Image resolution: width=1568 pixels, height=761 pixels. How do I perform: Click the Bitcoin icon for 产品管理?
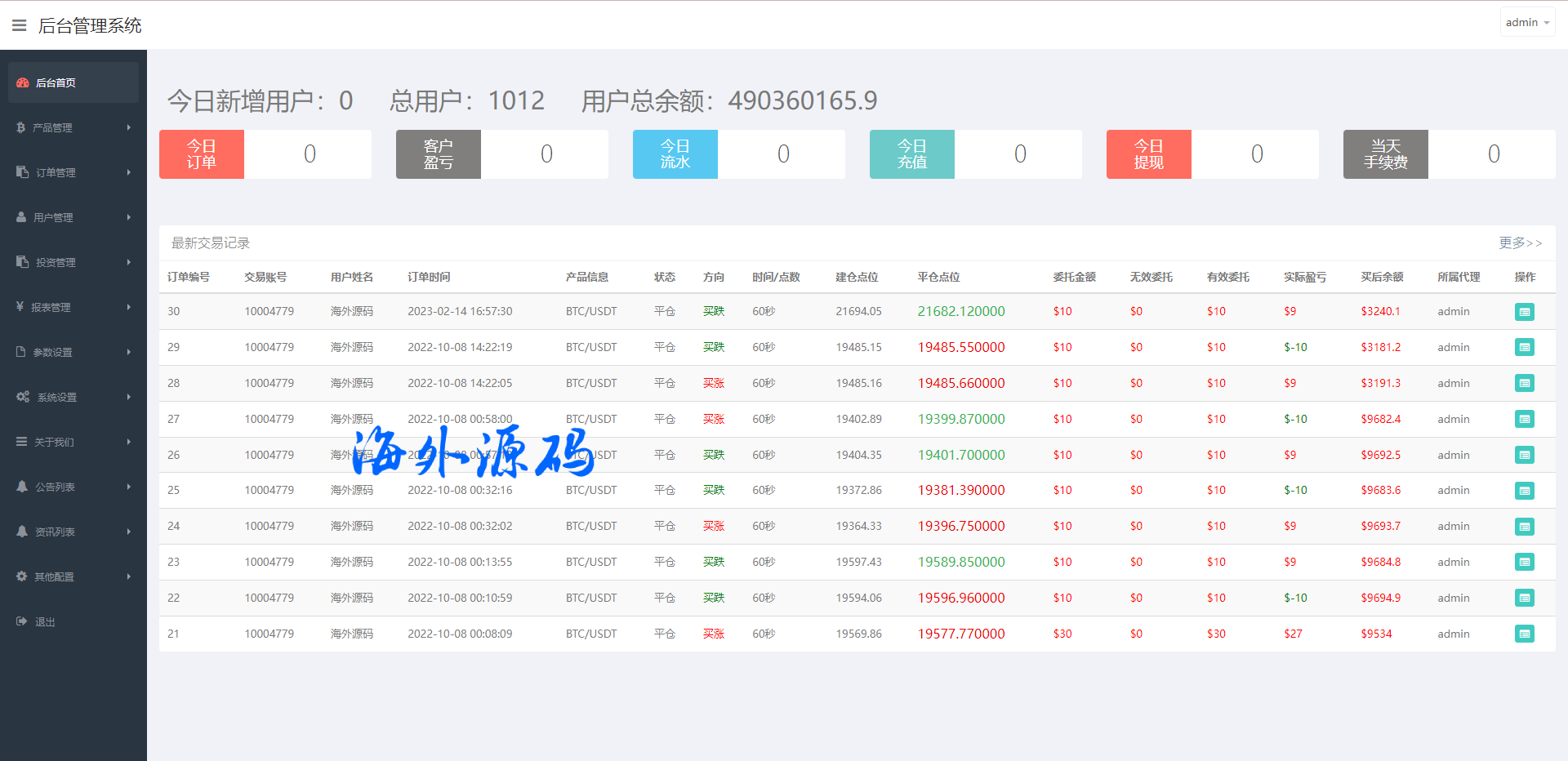tap(20, 127)
